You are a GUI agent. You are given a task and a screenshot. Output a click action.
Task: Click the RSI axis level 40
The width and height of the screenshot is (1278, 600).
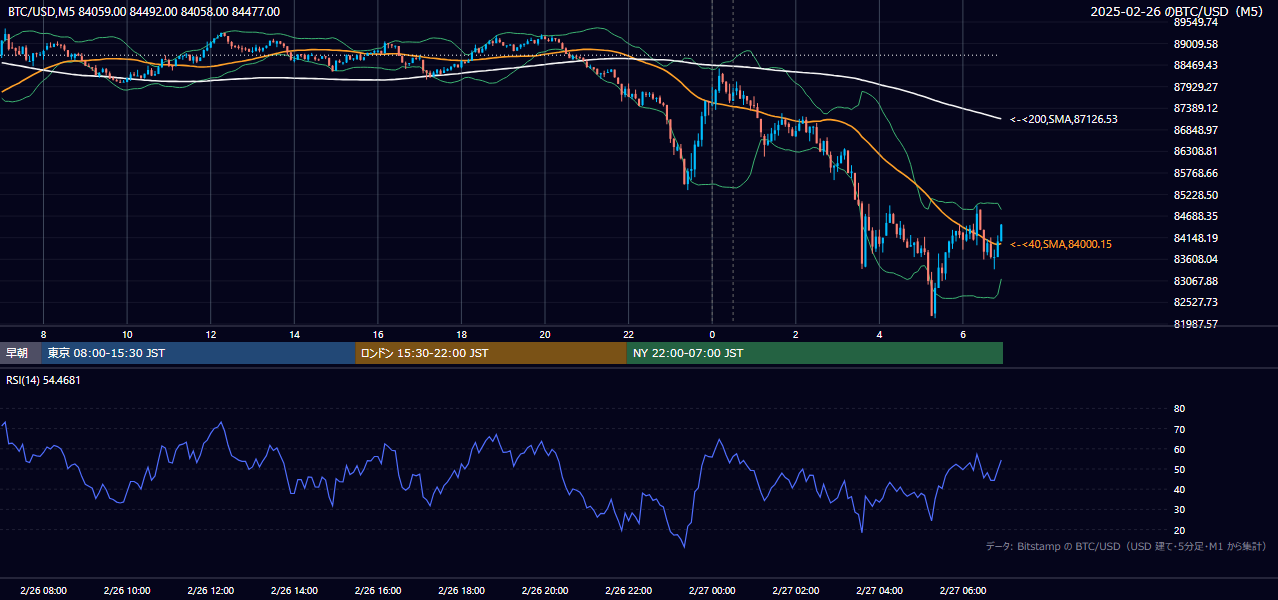(x=1179, y=489)
